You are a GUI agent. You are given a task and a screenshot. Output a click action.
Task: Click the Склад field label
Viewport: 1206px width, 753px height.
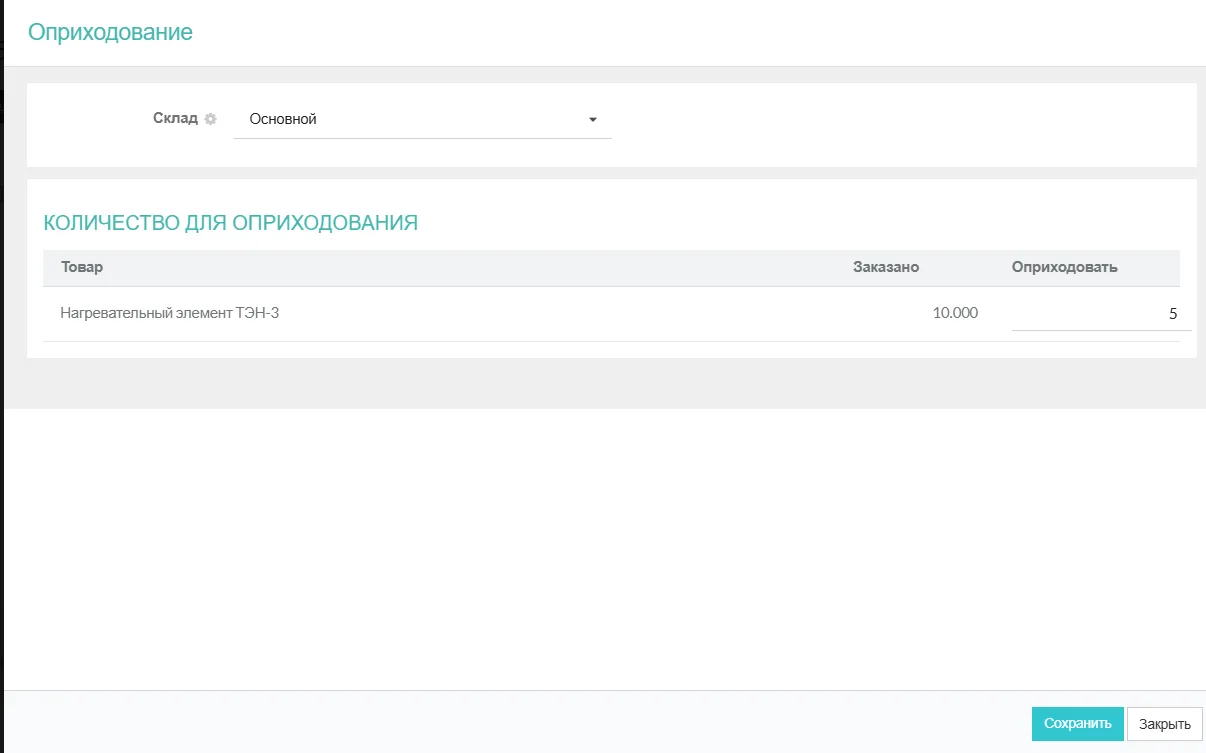175,118
